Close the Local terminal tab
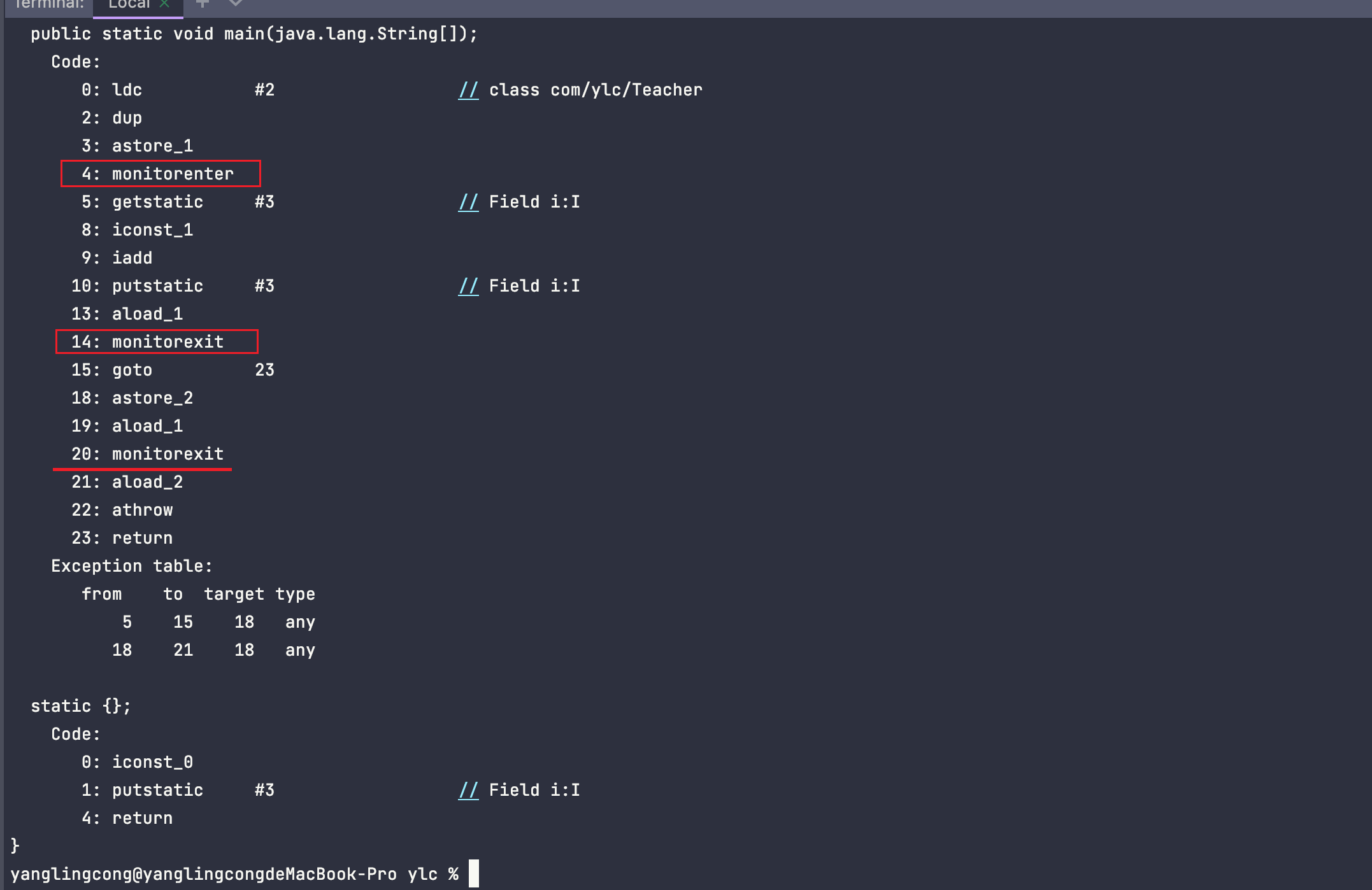The width and height of the screenshot is (1372, 890). click(x=164, y=4)
